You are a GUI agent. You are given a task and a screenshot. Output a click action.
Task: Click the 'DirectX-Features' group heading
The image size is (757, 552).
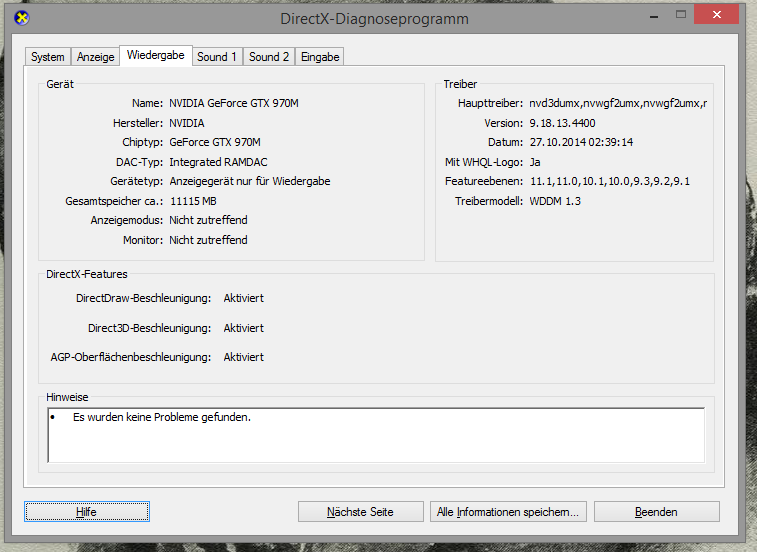(x=87, y=274)
